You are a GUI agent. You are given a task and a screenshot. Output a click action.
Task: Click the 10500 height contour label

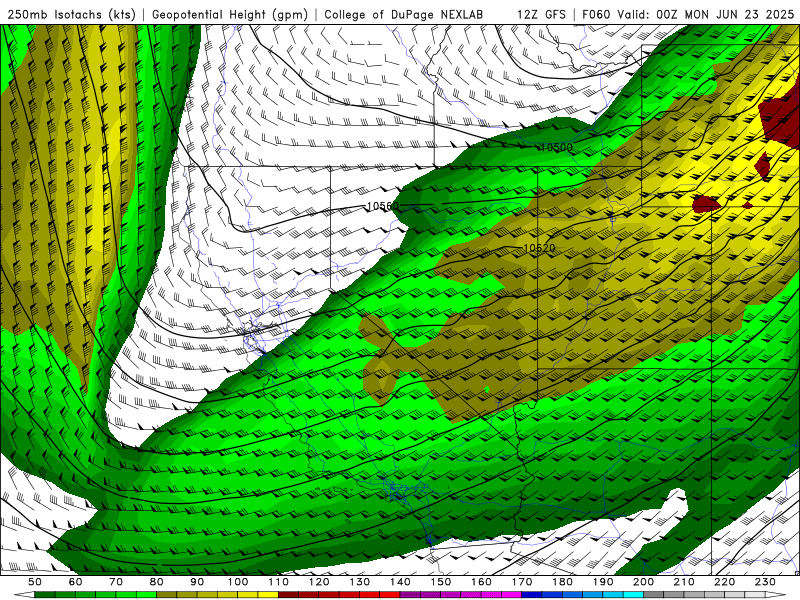coord(556,147)
